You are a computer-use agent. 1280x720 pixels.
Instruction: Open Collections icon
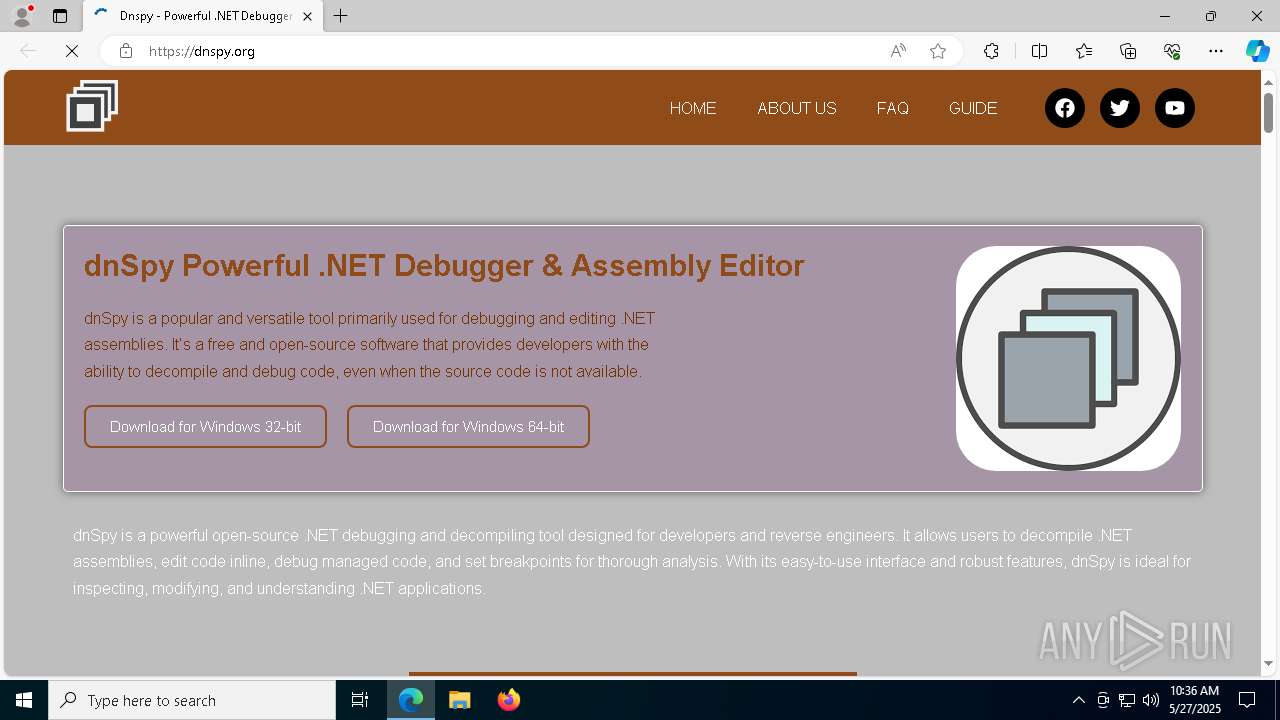tap(1128, 51)
